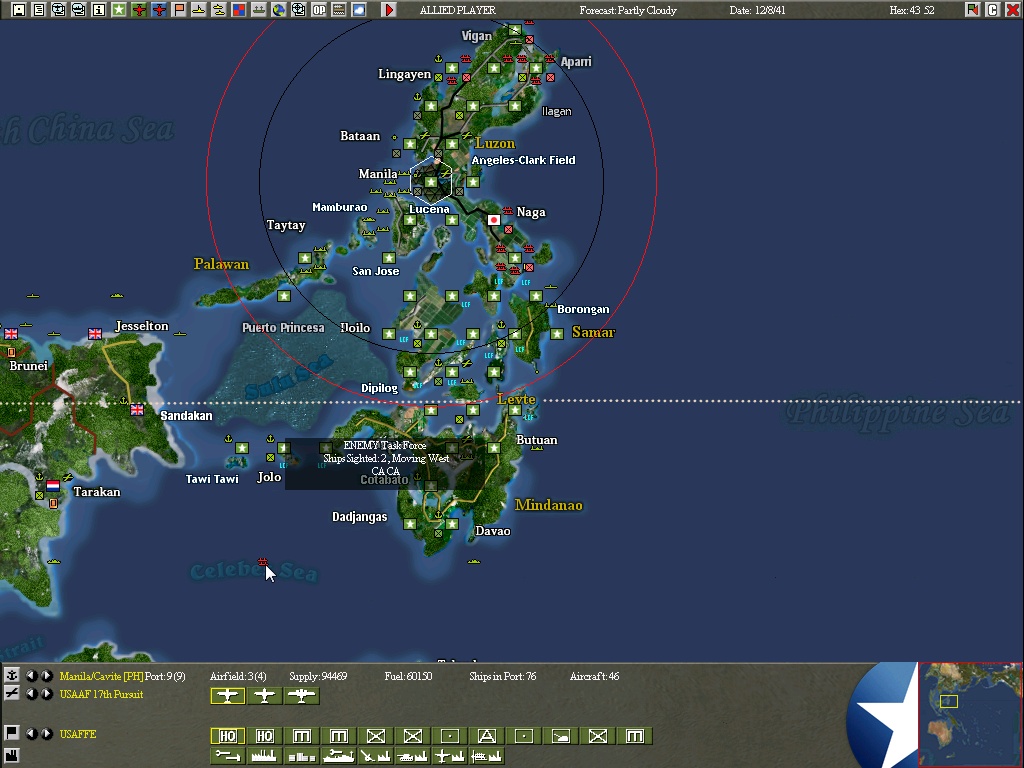Click the Dutch flag base at Tarakan
The image size is (1024, 768).
point(53,486)
